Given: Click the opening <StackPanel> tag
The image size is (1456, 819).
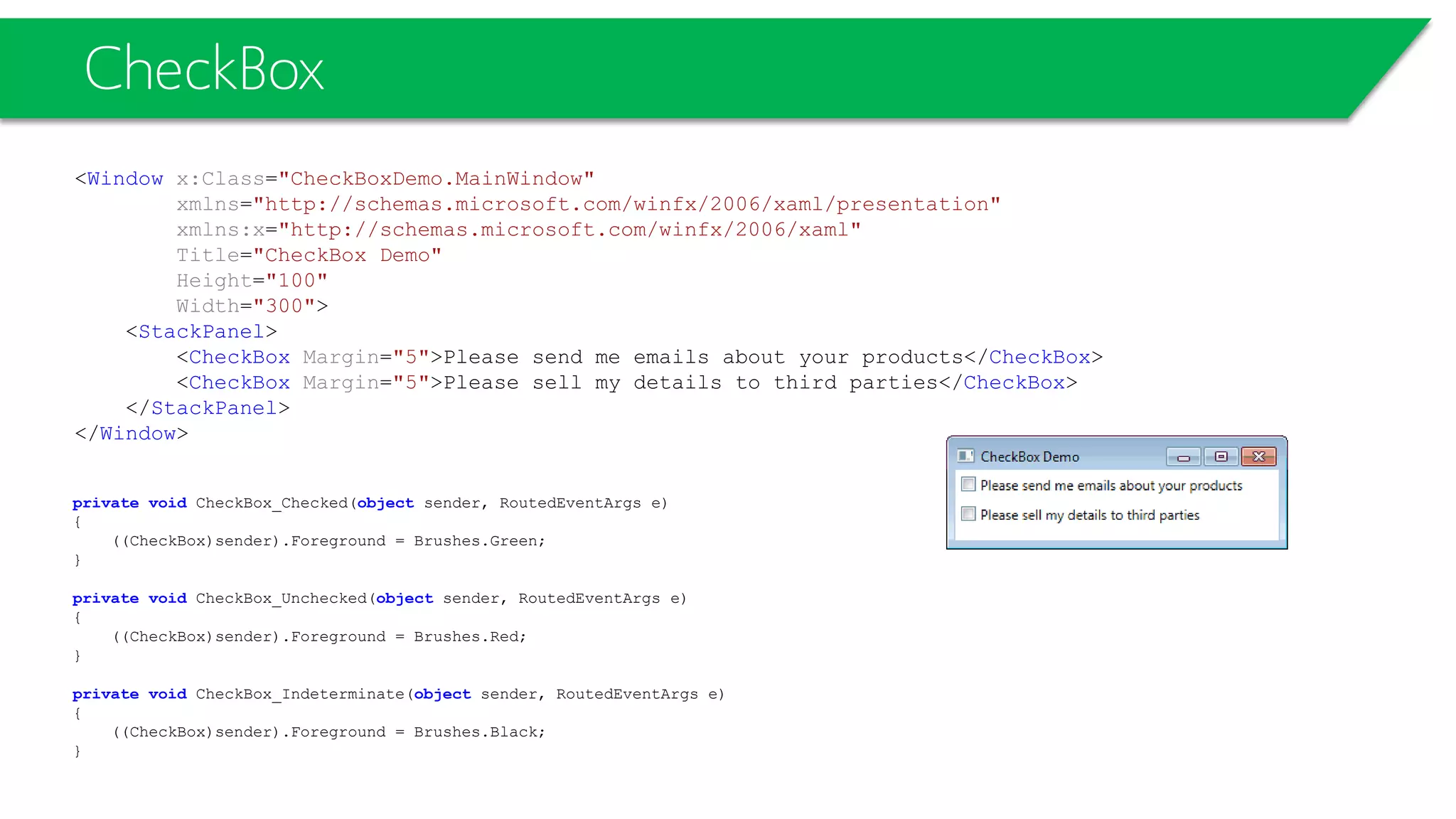Looking at the screenshot, I should [x=201, y=332].
